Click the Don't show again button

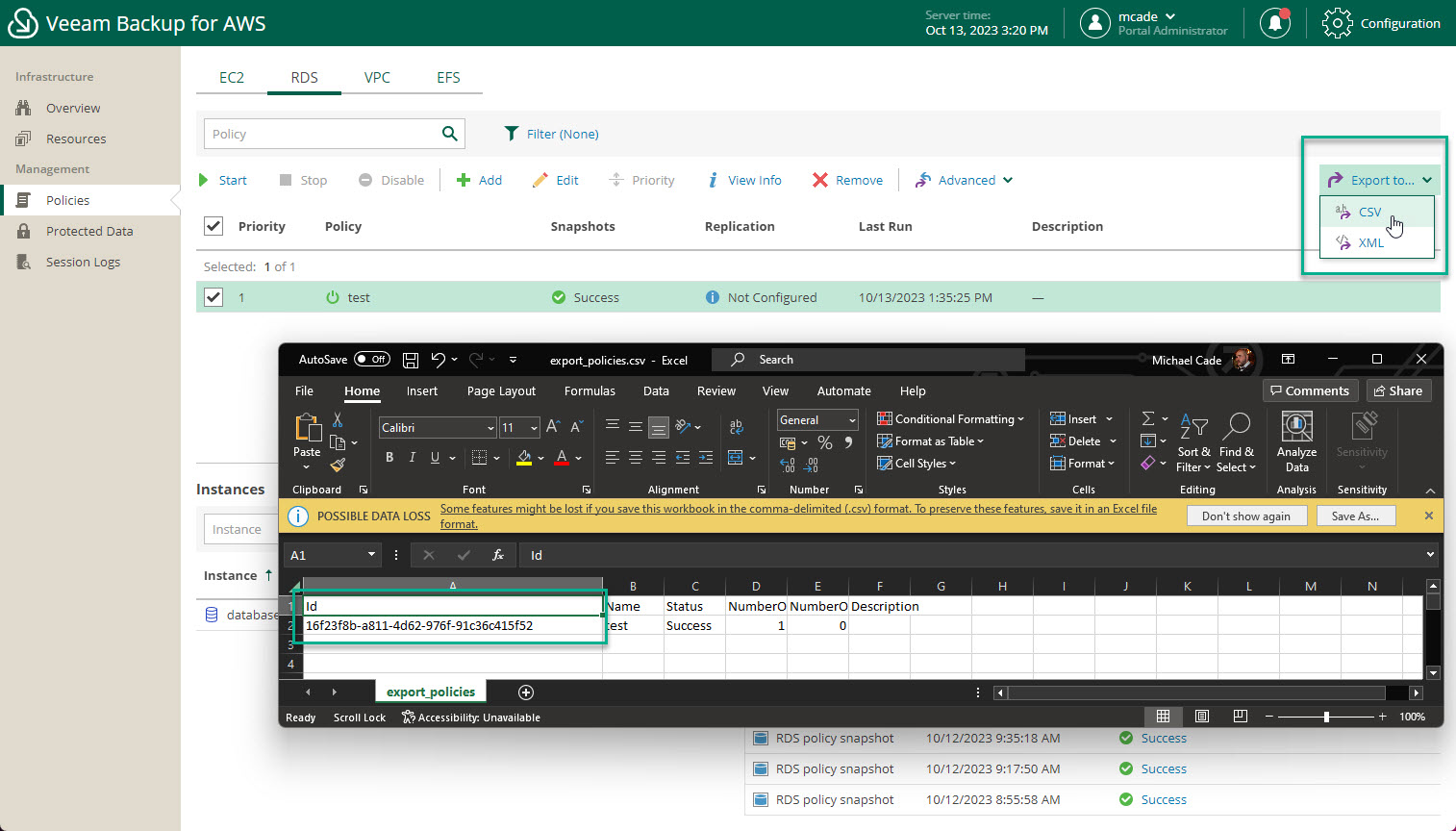(x=1245, y=516)
